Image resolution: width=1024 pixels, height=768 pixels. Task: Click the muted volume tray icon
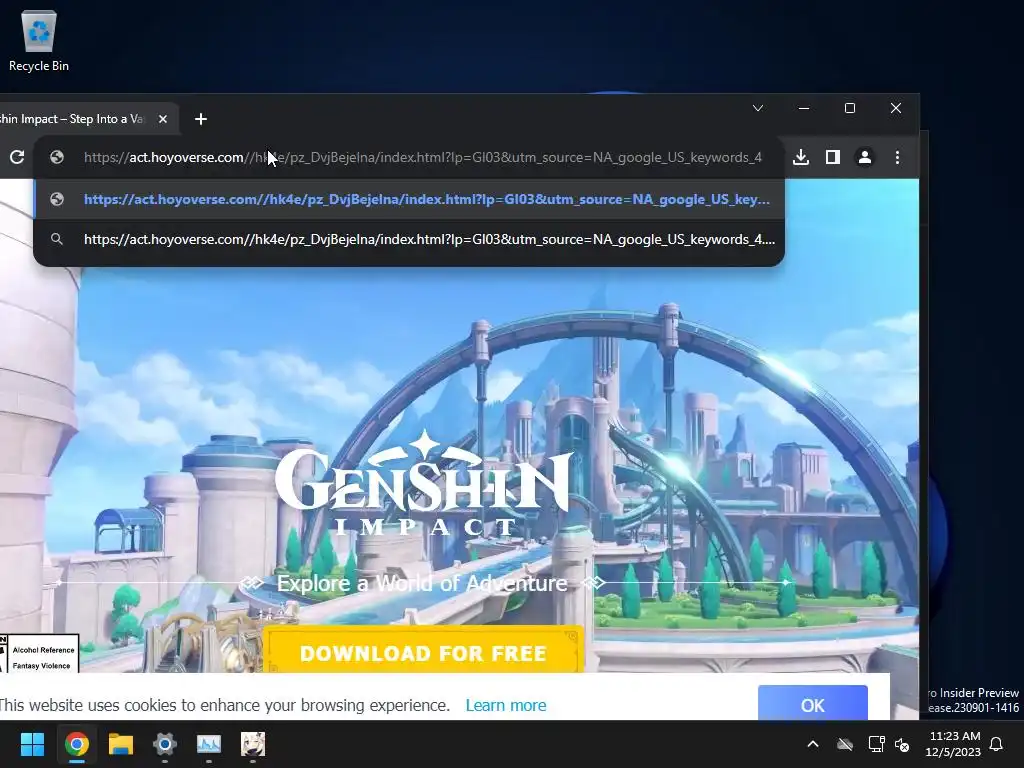(x=902, y=744)
